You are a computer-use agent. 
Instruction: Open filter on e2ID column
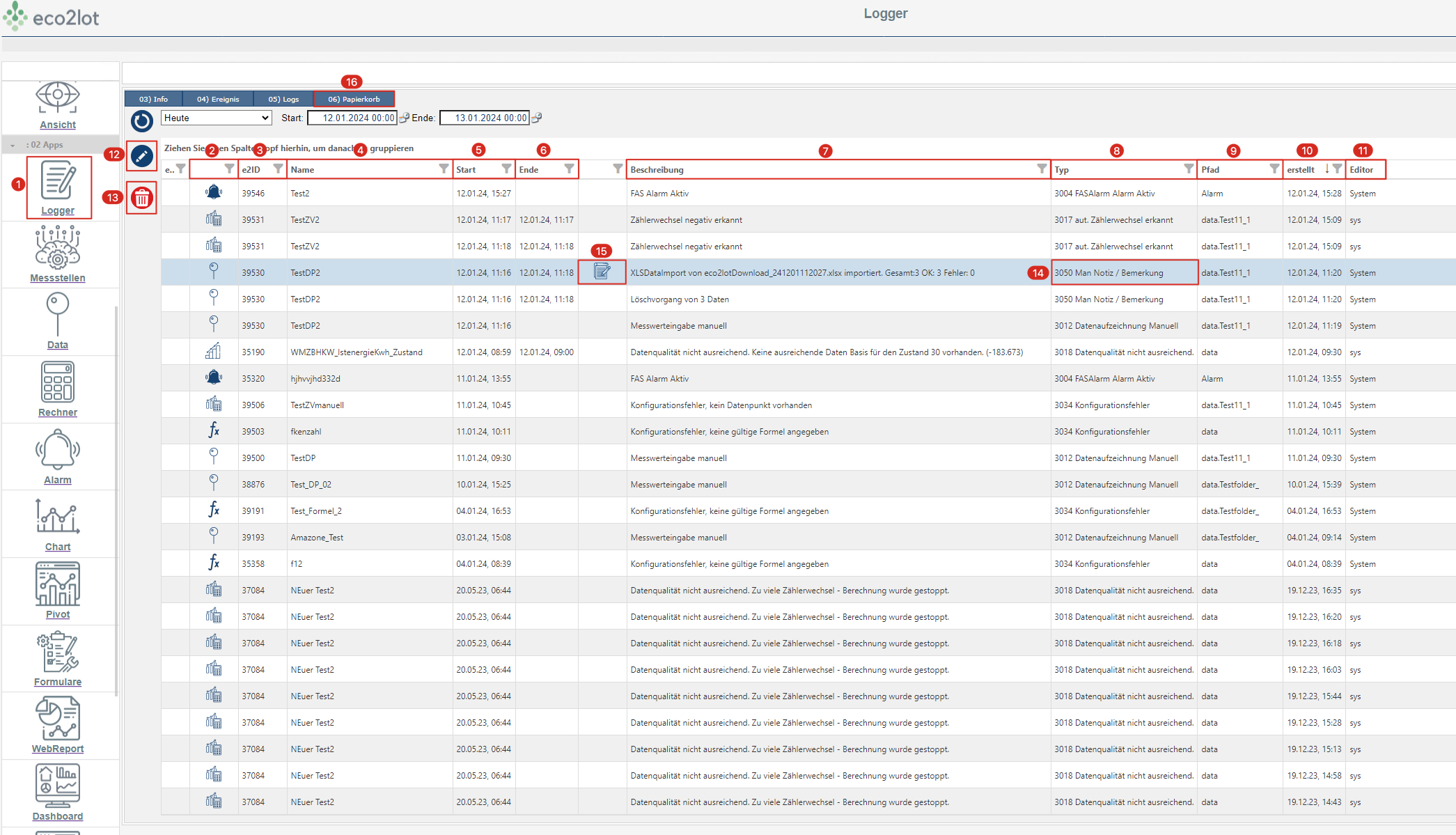tap(278, 169)
